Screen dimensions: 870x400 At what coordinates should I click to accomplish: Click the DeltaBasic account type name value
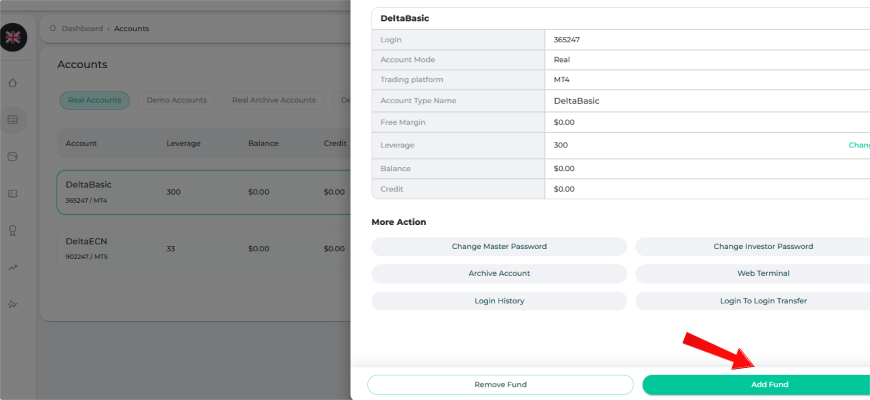pyautogui.click(x=576, y=101)
